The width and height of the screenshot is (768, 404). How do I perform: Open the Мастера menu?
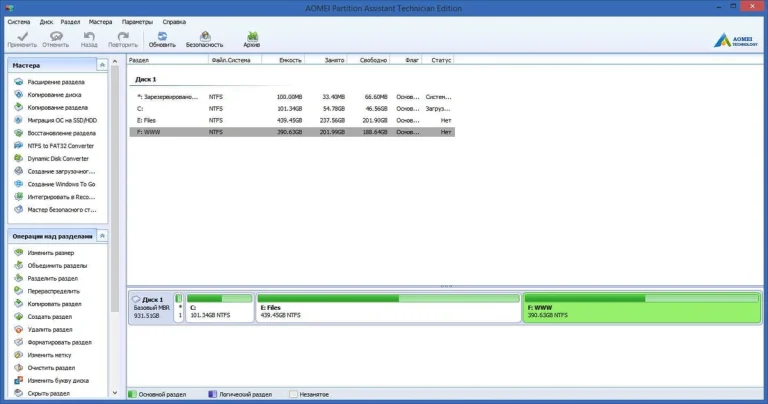point(100,22)
